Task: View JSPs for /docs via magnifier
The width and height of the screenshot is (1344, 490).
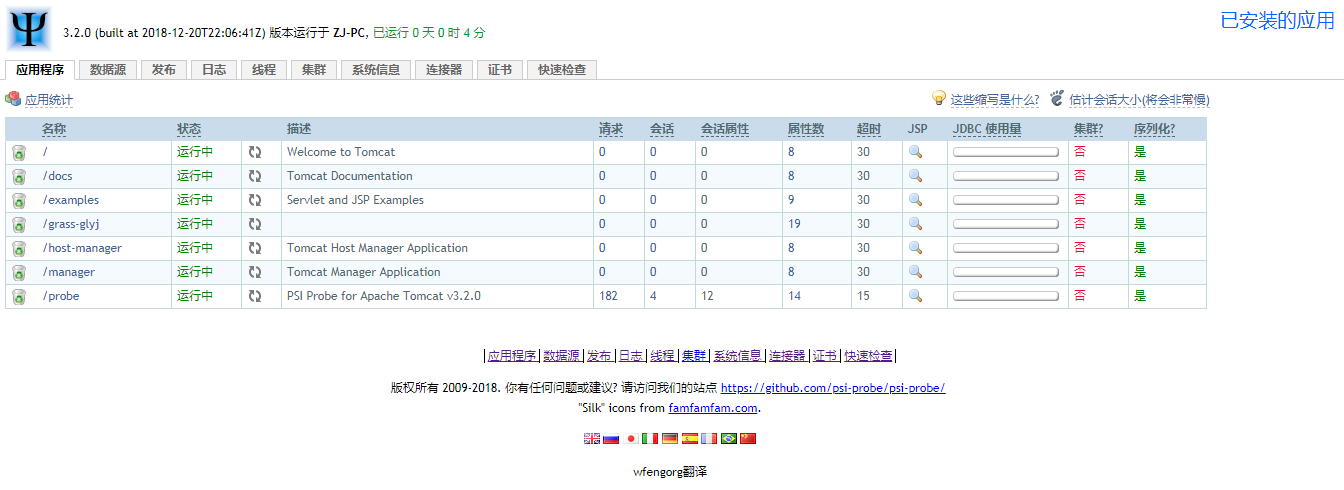Action: [915, 176]
